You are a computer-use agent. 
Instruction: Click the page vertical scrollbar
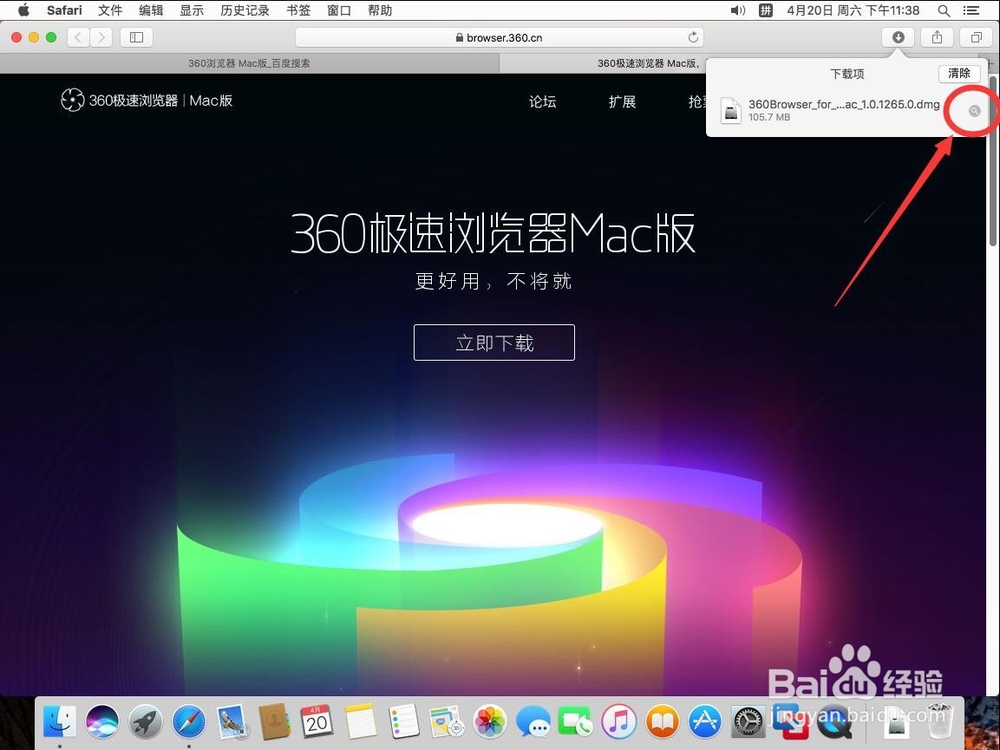point(993,159)
